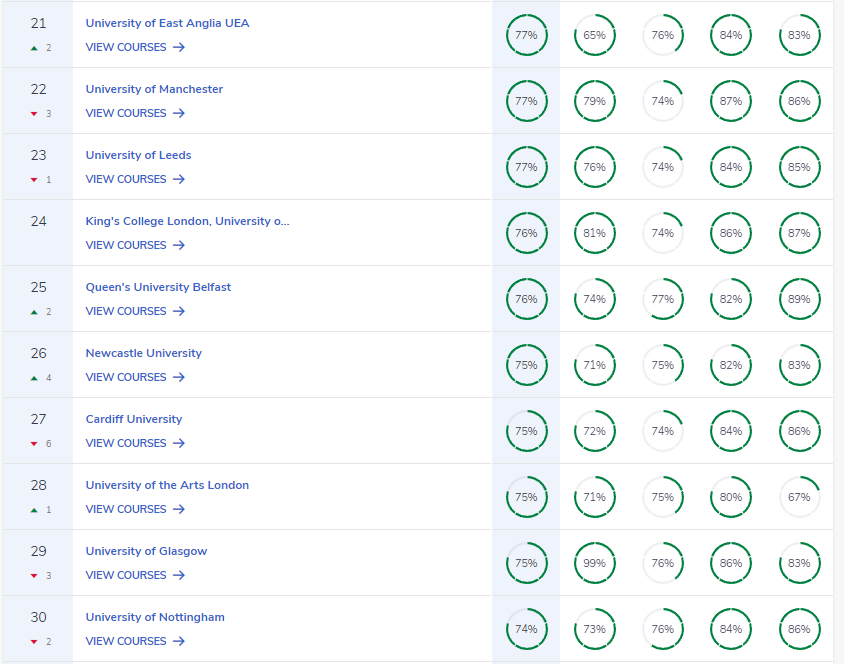
Task: Click the red down arrow at rank 27
Action: pos(34,444)
